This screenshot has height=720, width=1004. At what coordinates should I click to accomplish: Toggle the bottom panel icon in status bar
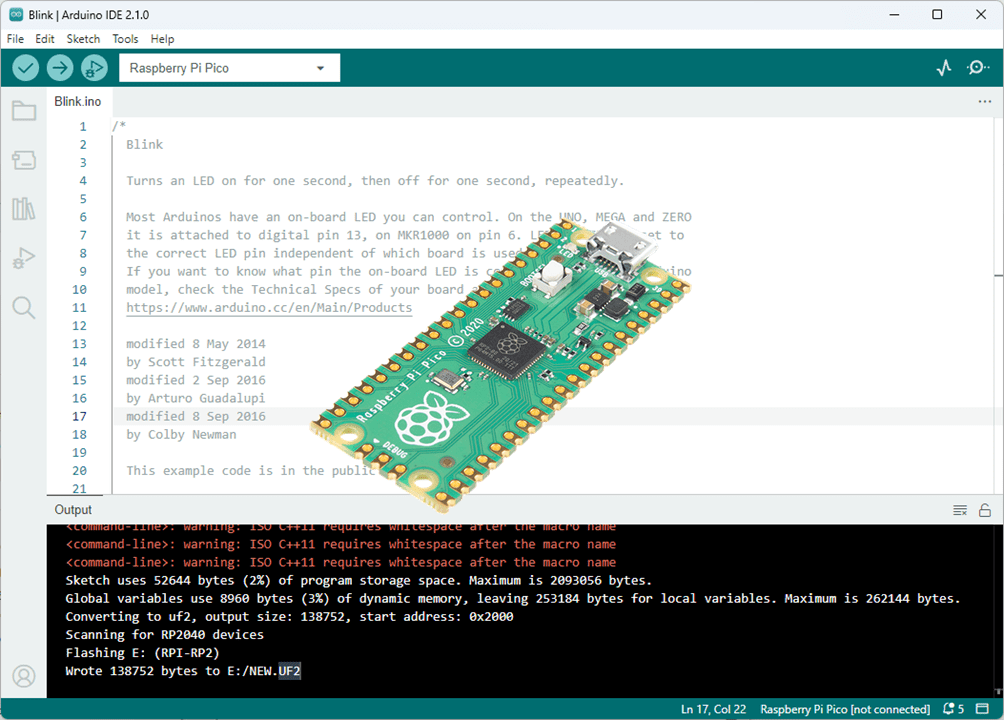pyautogui.click(x=982, y=708)
